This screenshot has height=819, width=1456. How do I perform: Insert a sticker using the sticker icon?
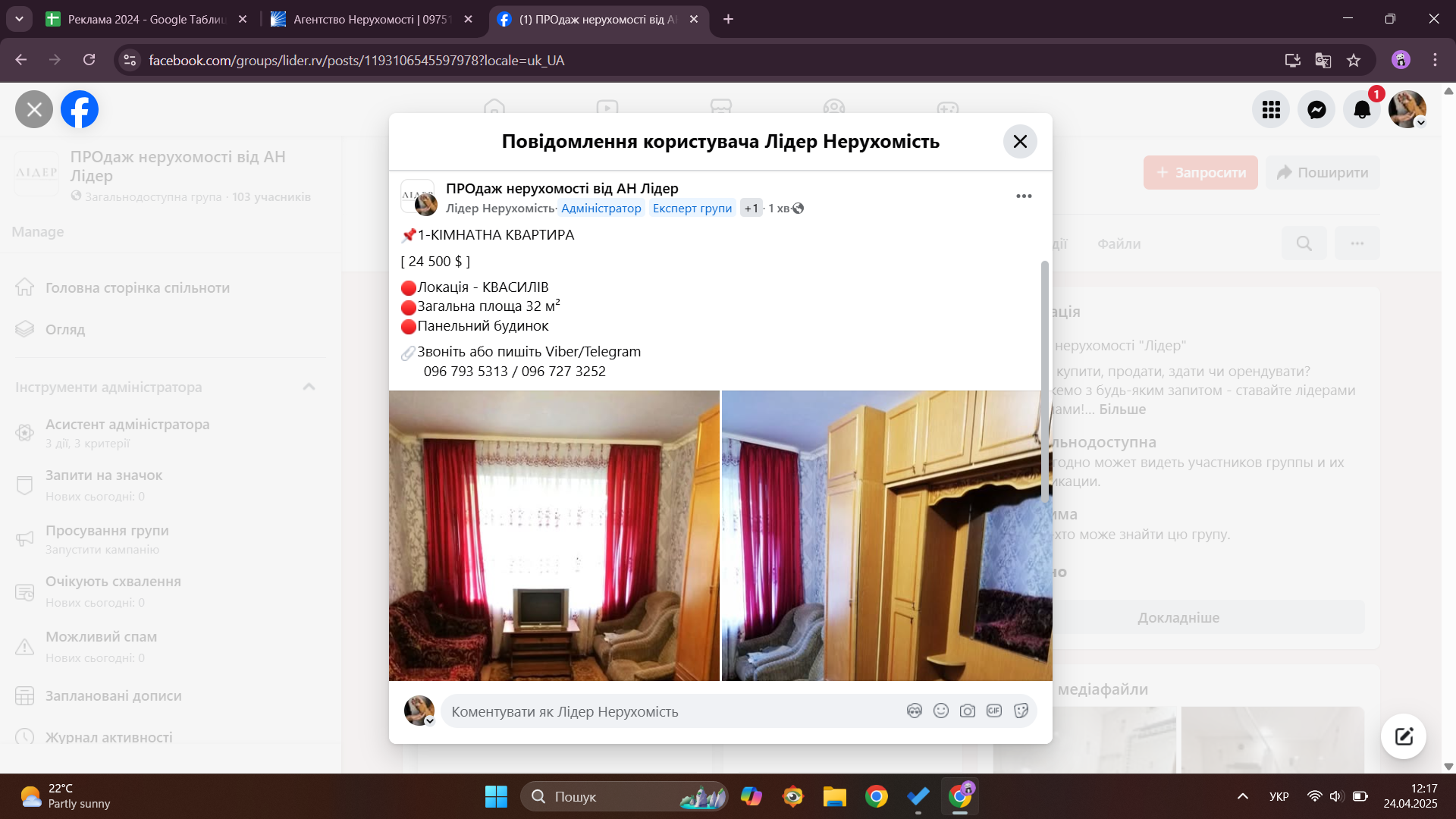tap(1021, 711)
